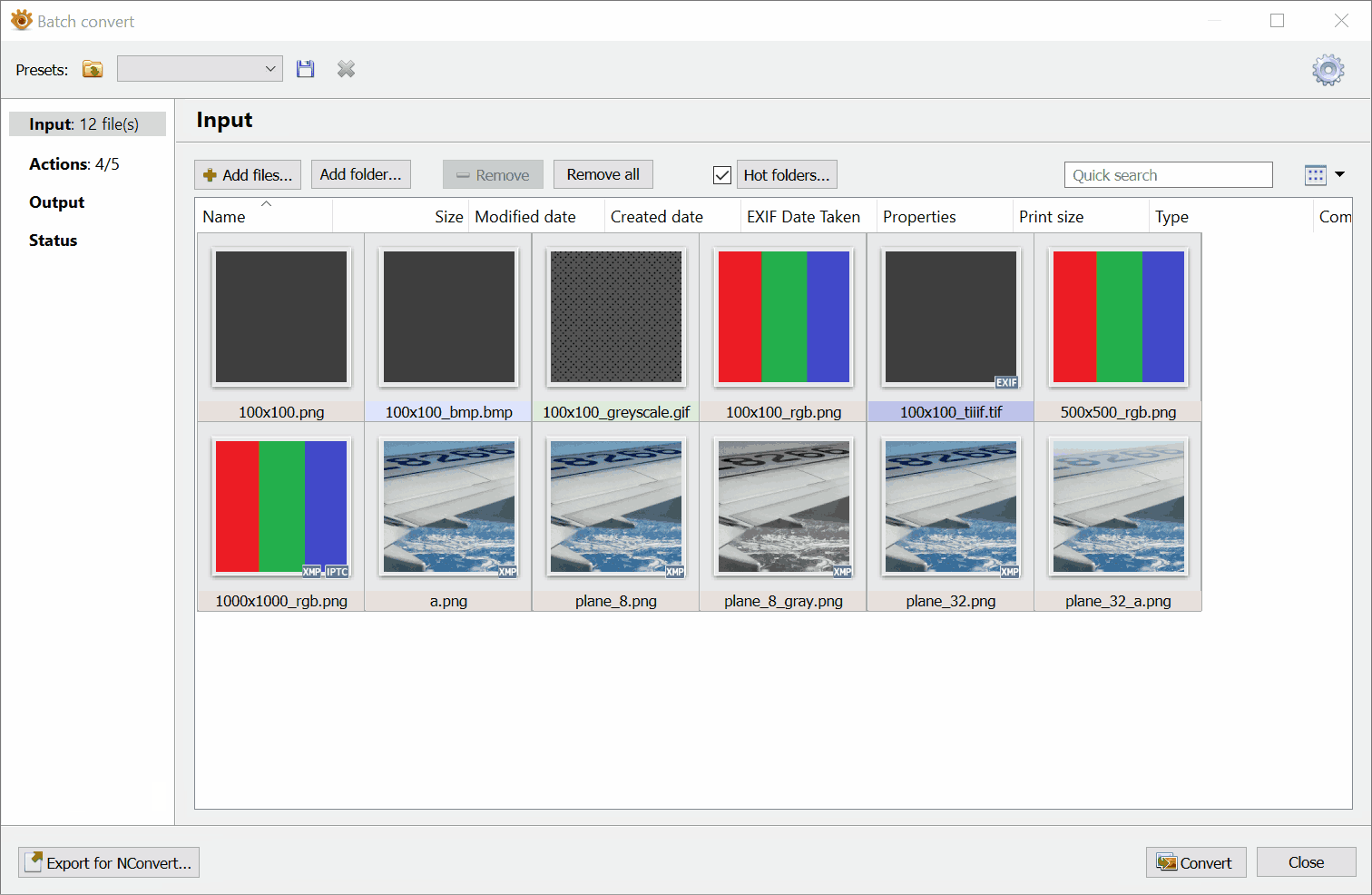Click the IPTC badge on 1000x1000_rgb.png
Viewport: 1372px width, 895px height.
click(337, 572)
